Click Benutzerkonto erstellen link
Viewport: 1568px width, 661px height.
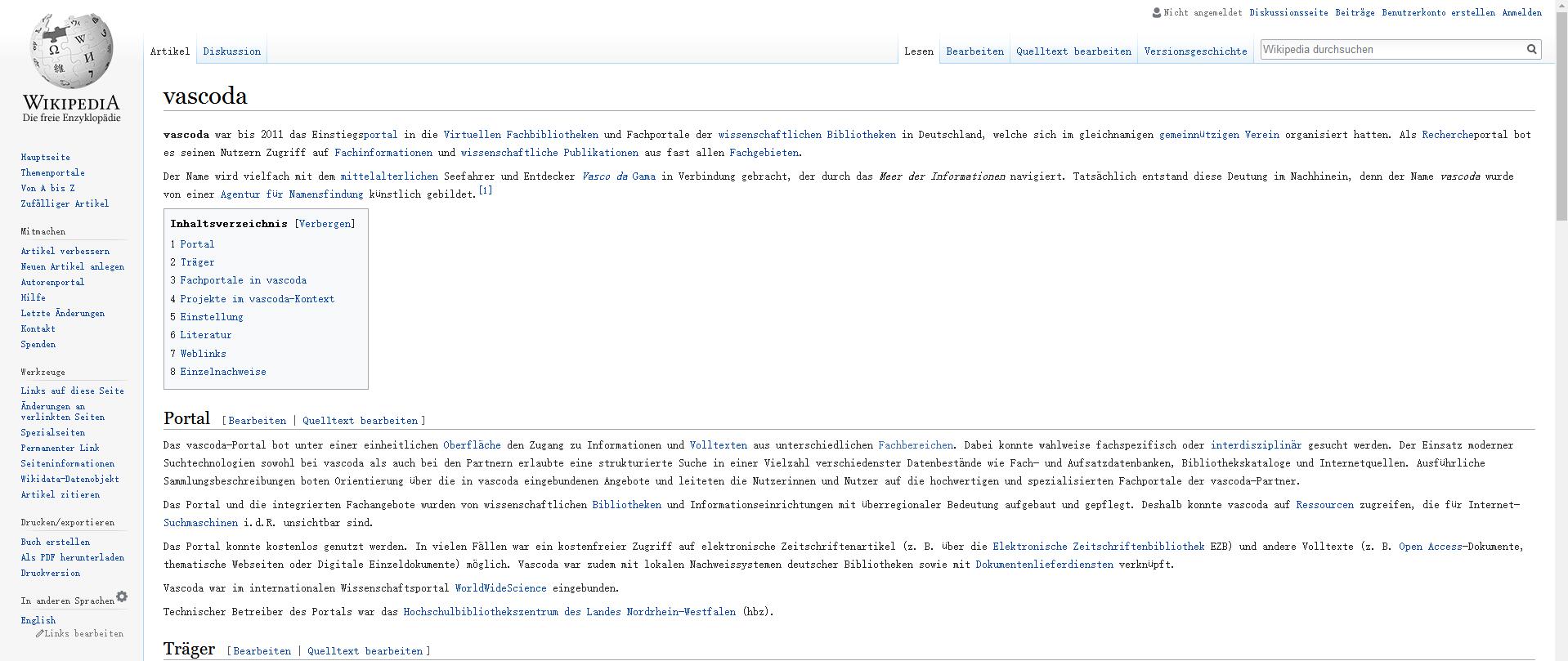1438,13
